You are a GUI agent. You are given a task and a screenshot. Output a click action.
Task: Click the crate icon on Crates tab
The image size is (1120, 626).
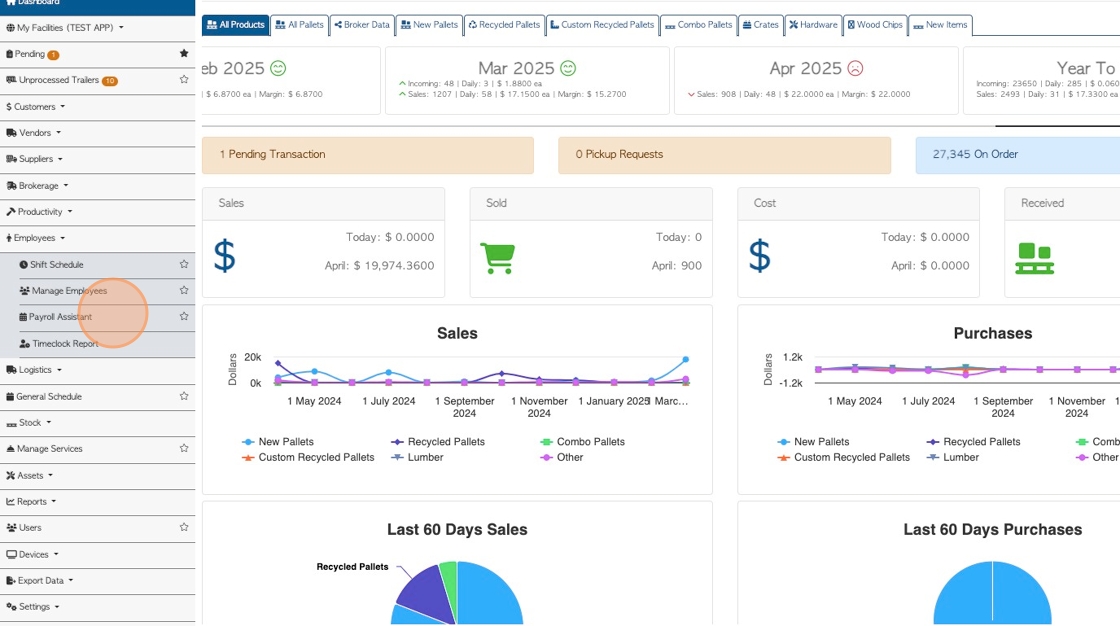[747, 24]
